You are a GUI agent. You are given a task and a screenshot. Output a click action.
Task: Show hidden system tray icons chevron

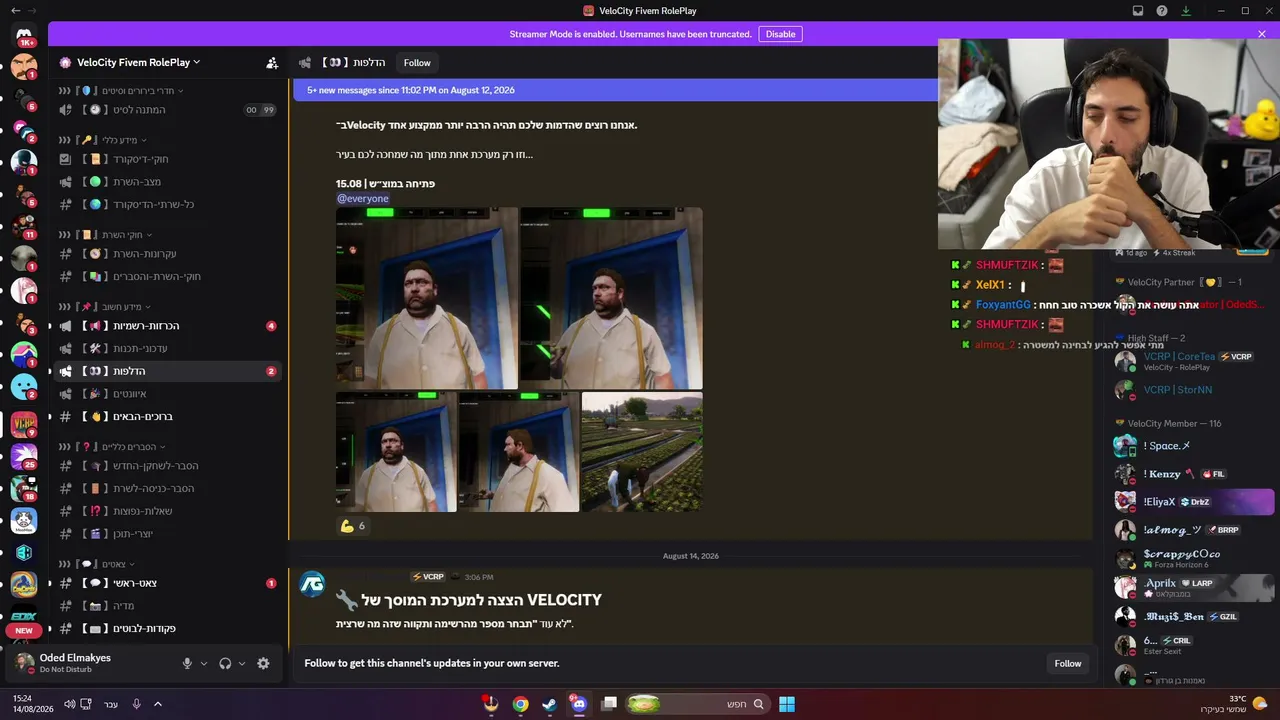pos(158,704)
